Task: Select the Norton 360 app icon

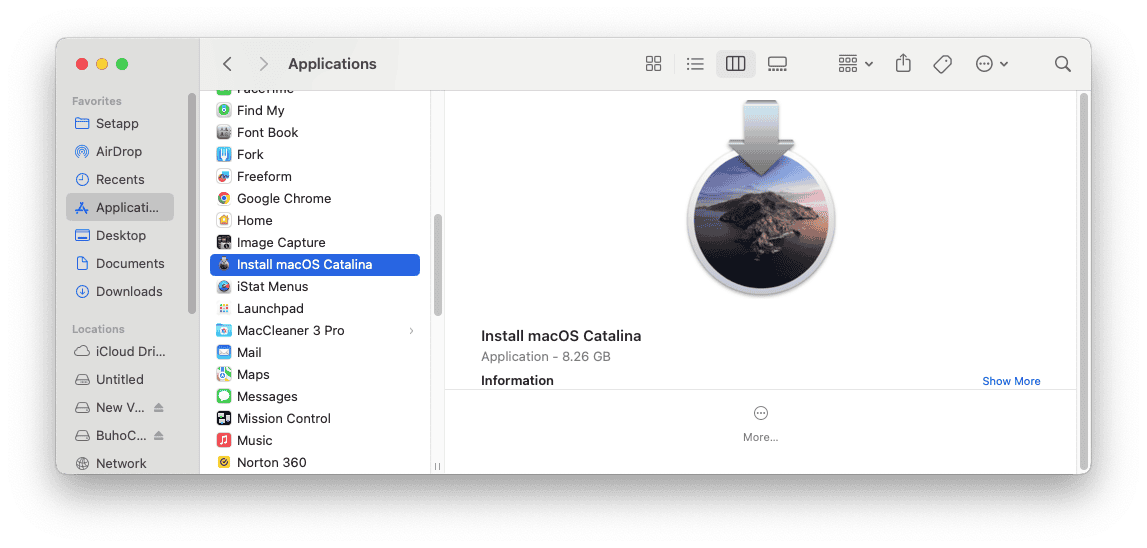Action: [x=224, y=462]
